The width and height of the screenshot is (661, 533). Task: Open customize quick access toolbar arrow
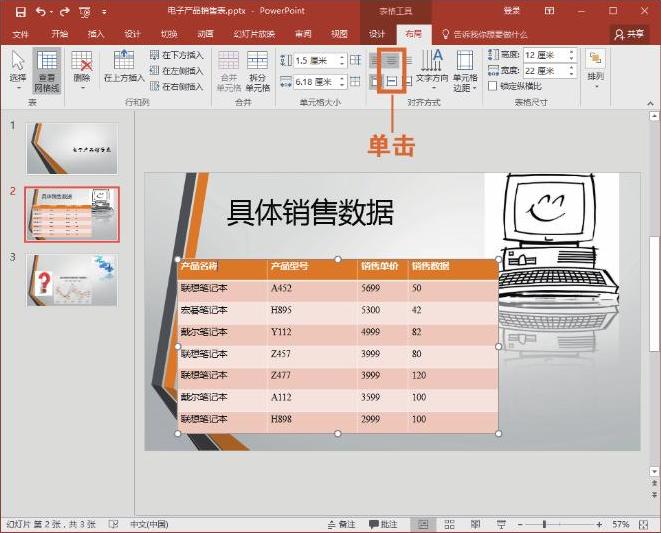point(104,12)
